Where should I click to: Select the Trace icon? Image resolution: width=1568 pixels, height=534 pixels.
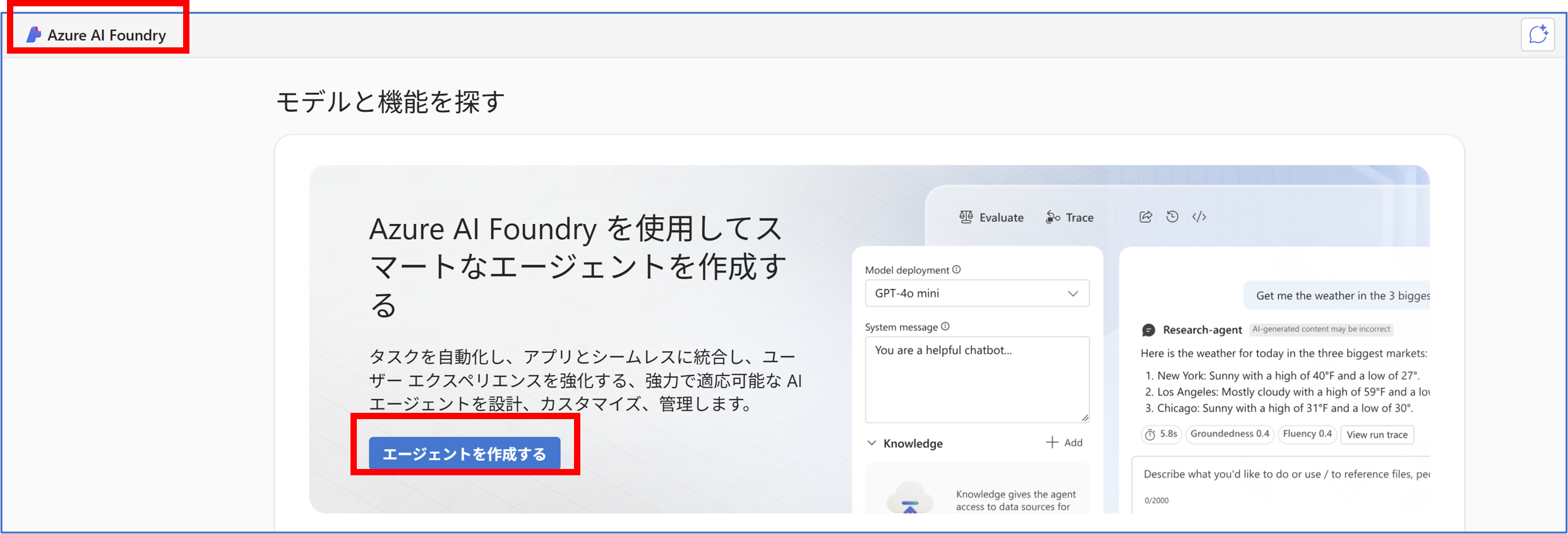pyautogui.click(x=1052, y=217)
